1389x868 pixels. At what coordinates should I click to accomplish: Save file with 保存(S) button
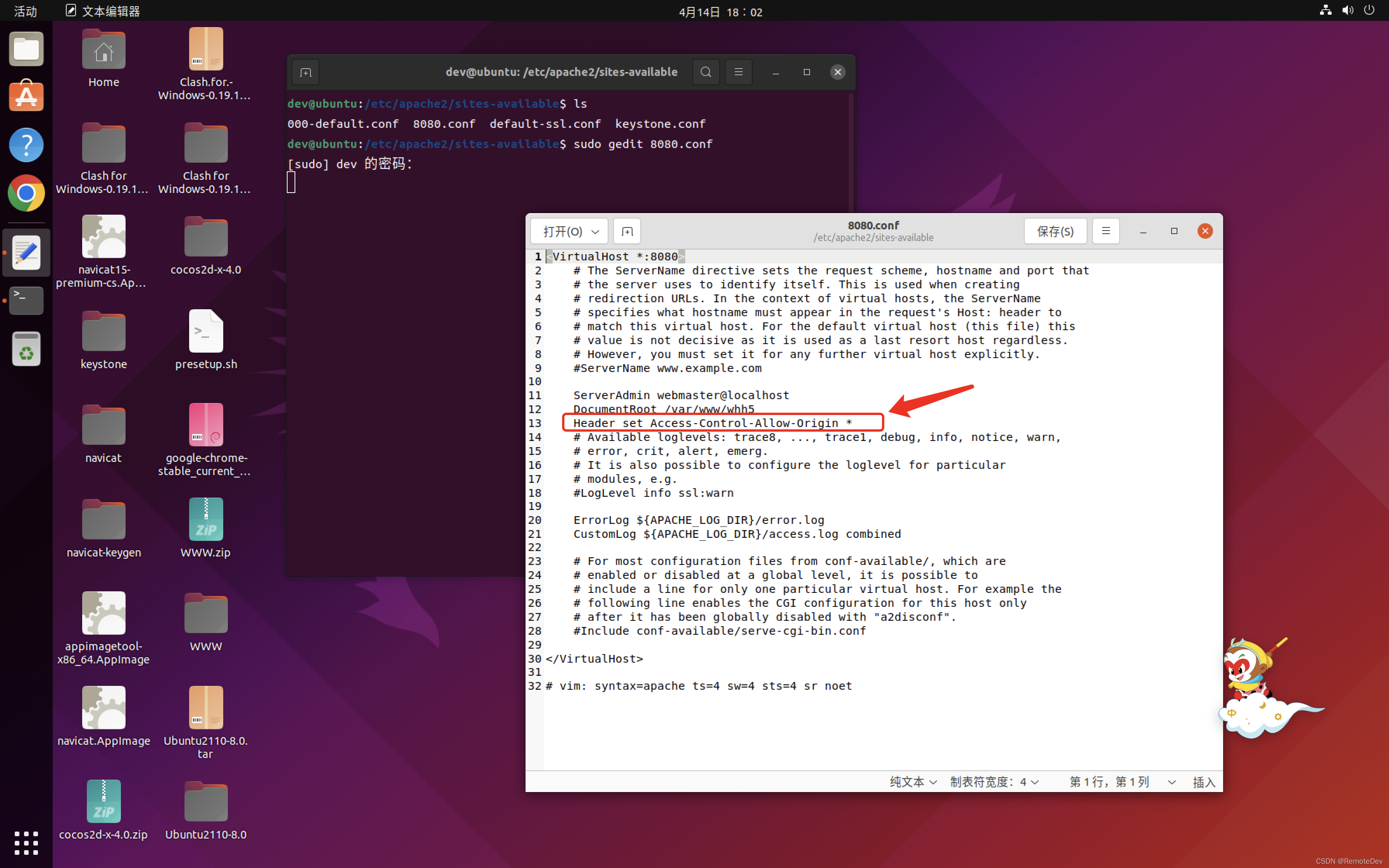1055,231
